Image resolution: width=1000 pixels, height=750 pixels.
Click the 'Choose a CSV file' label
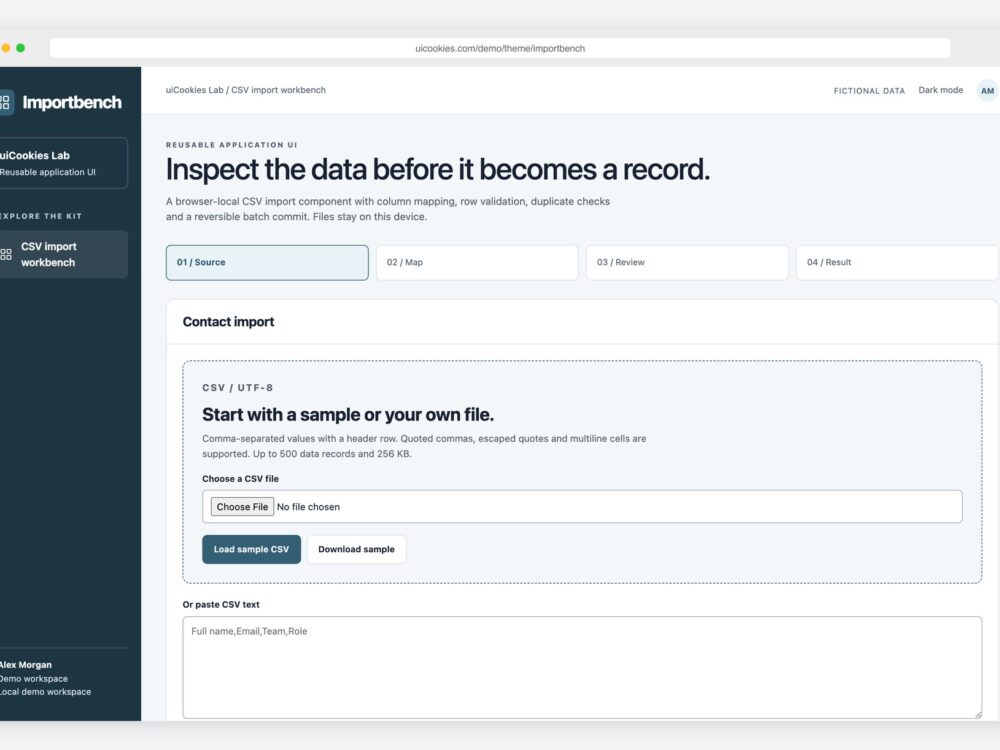coord(240,478)
